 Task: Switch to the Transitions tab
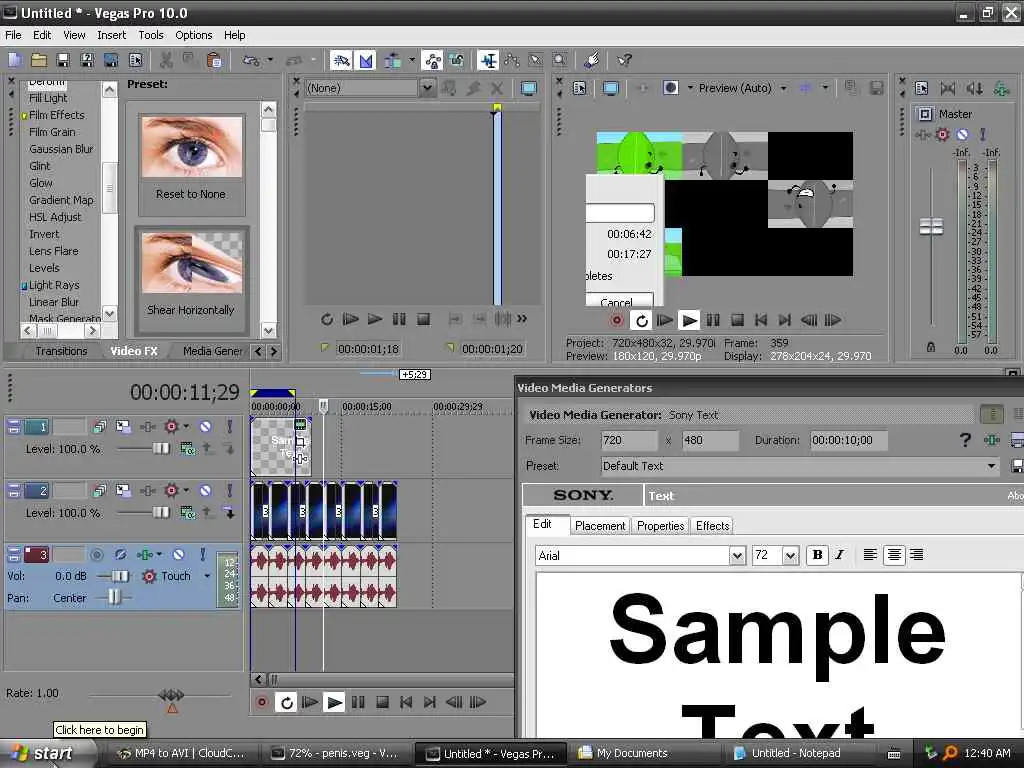click(x=61, y=351)
